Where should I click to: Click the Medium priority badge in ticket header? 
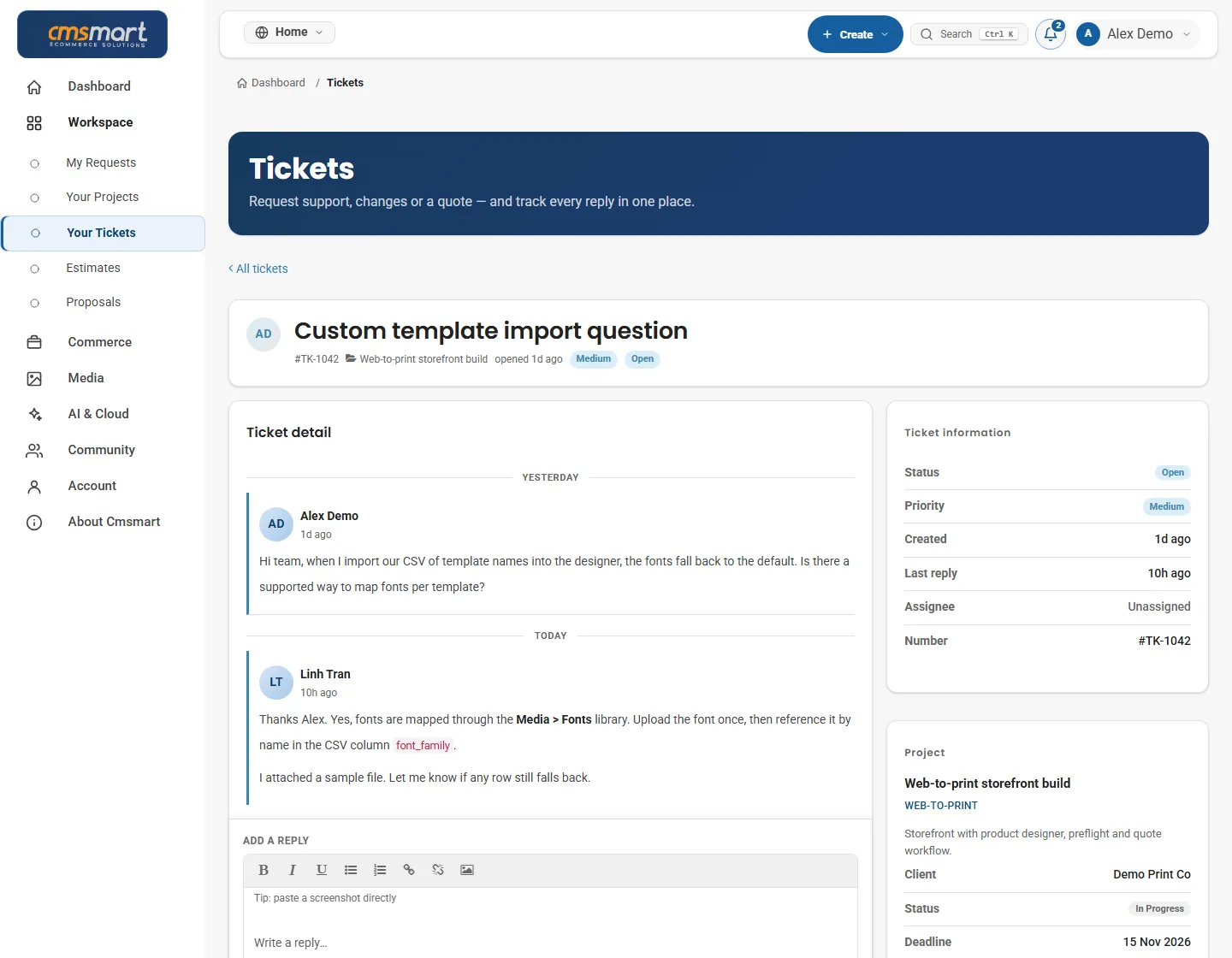click(x=594, y=359)
